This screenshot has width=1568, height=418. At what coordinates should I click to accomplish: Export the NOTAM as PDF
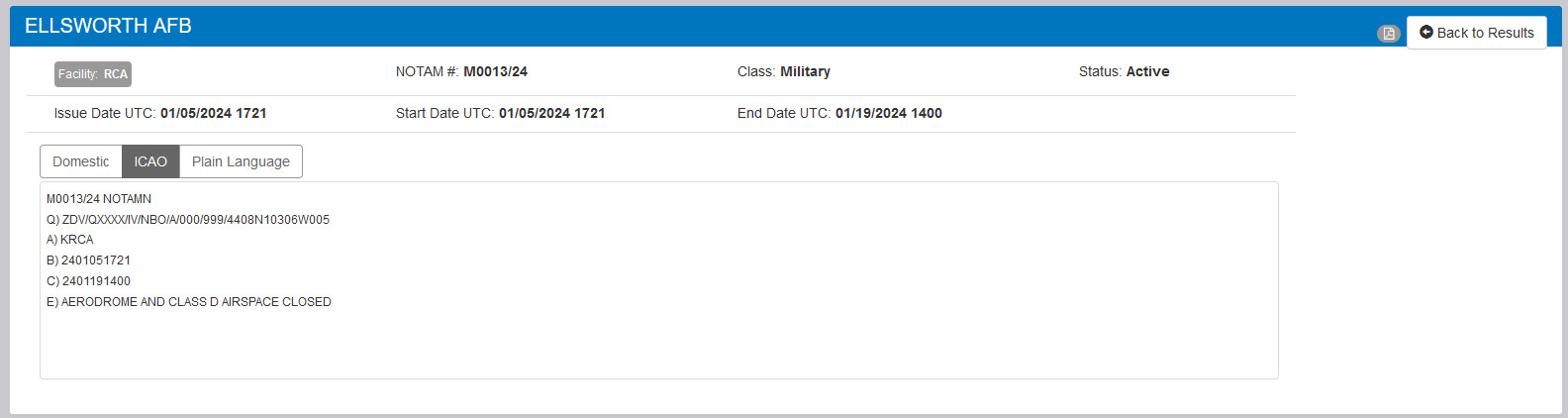point(1389,34)
